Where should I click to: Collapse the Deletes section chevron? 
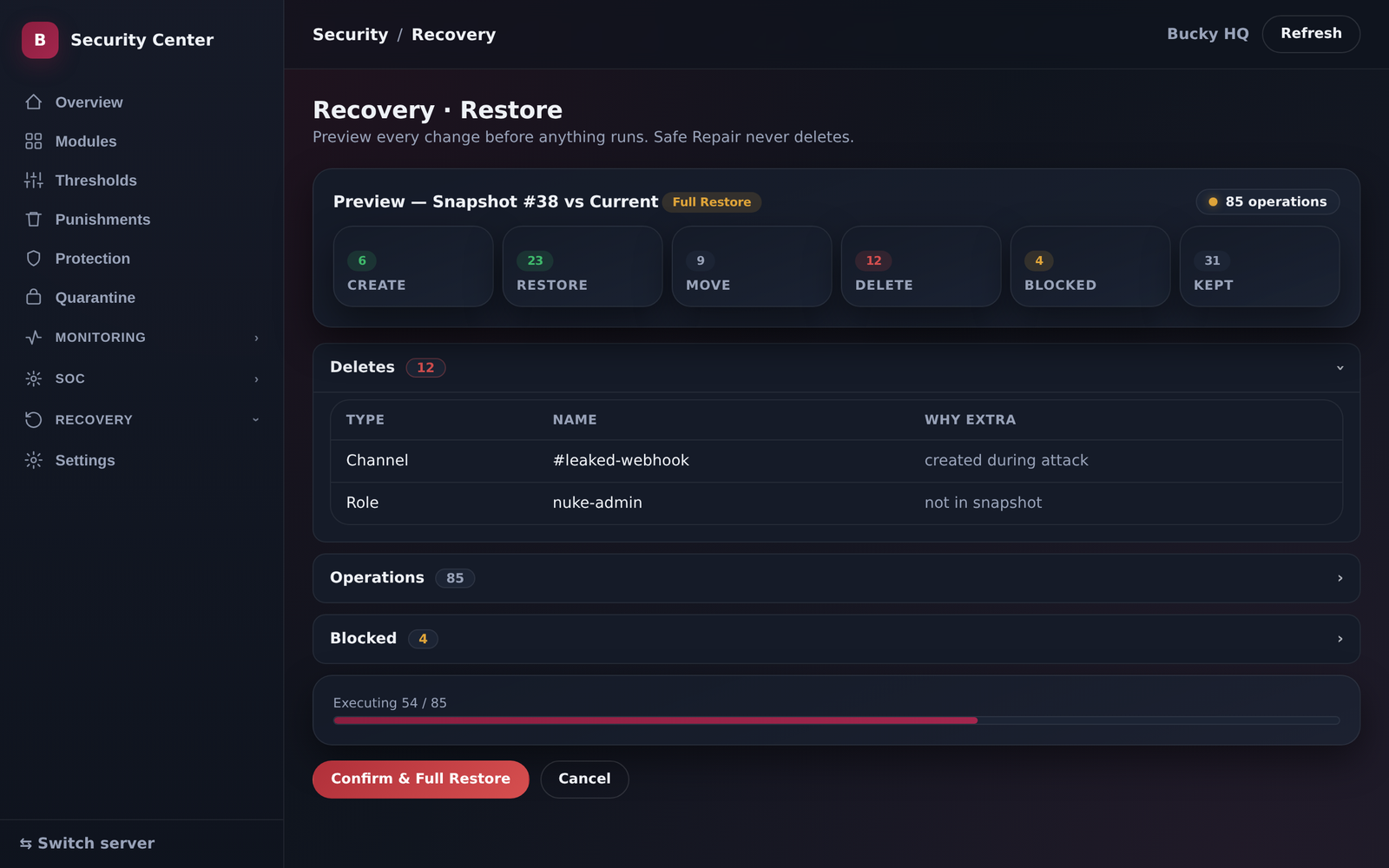click(x=1340, y=368)
